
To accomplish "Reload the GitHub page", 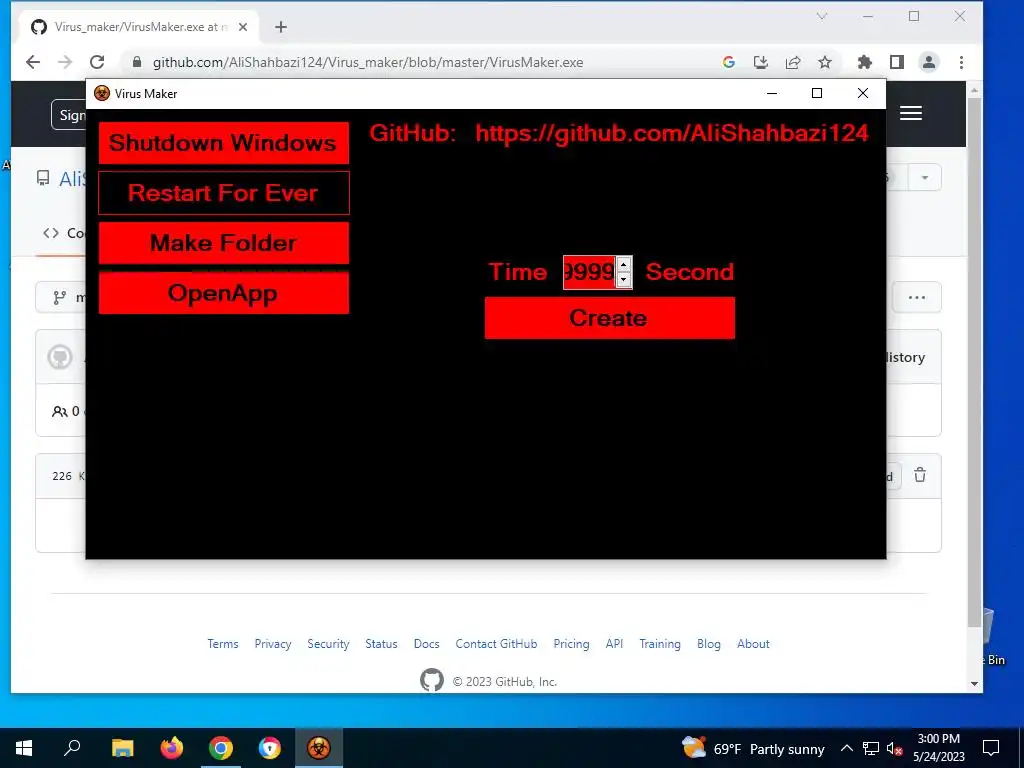I will click(x=97, y=62).
